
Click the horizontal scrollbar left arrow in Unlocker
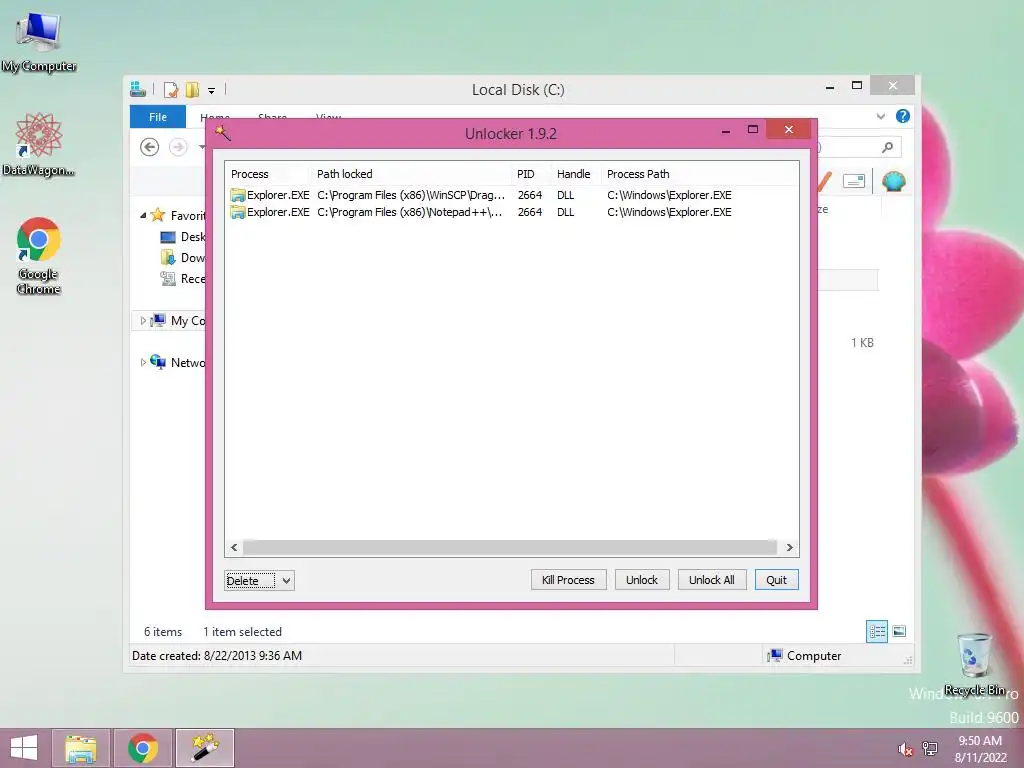tap(234, 547)
